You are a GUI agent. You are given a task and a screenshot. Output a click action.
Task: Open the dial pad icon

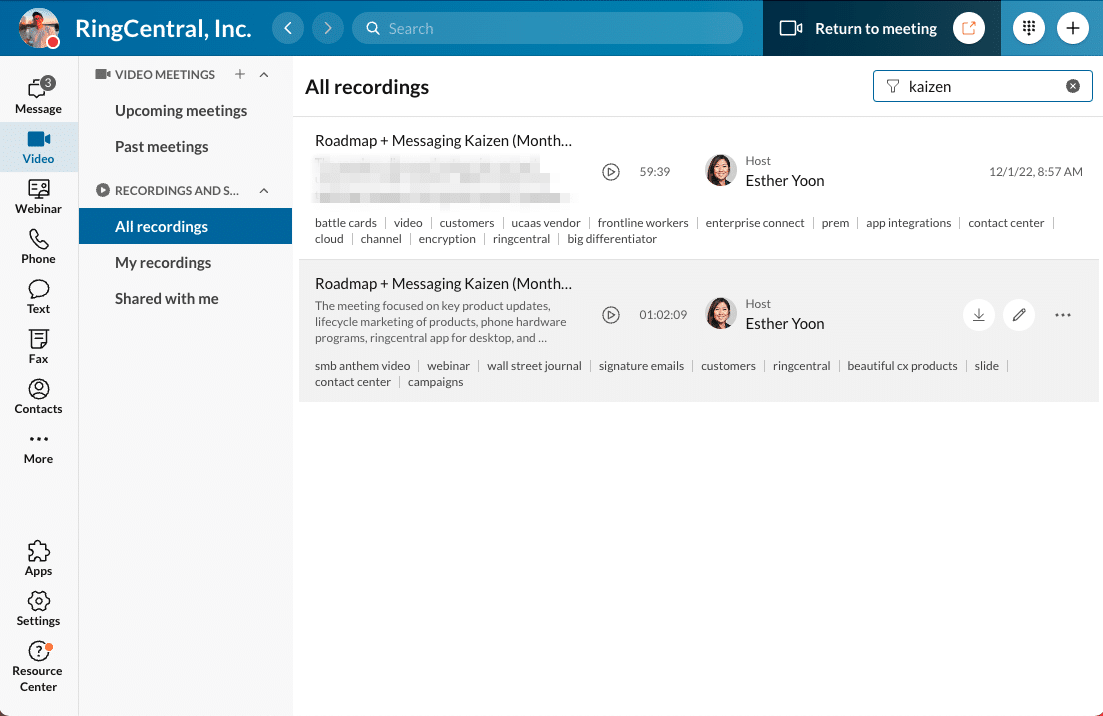(x=1028, y=28)
